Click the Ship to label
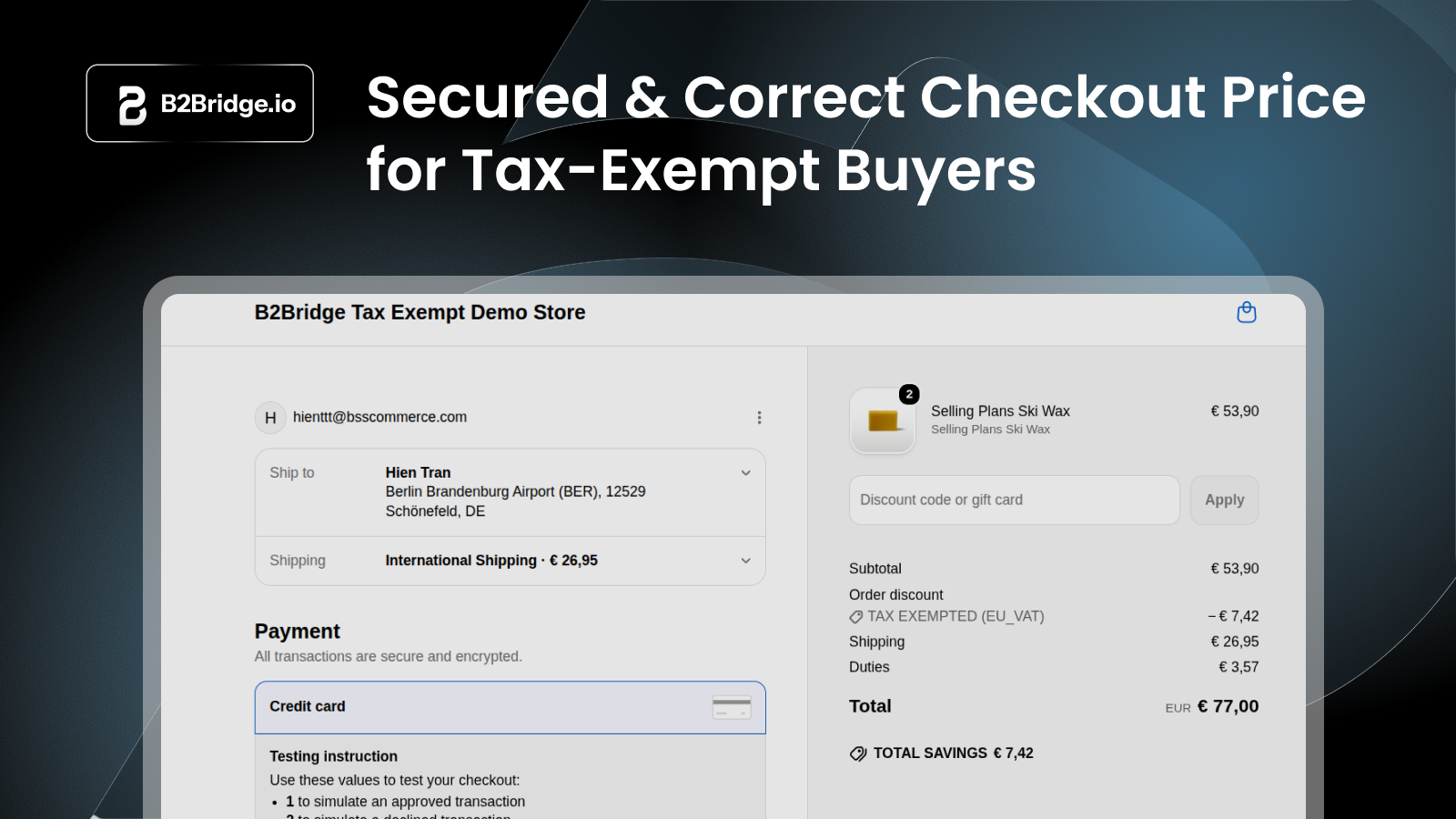The width and height of the screenshot is (1456, 819). click(291, 472)
